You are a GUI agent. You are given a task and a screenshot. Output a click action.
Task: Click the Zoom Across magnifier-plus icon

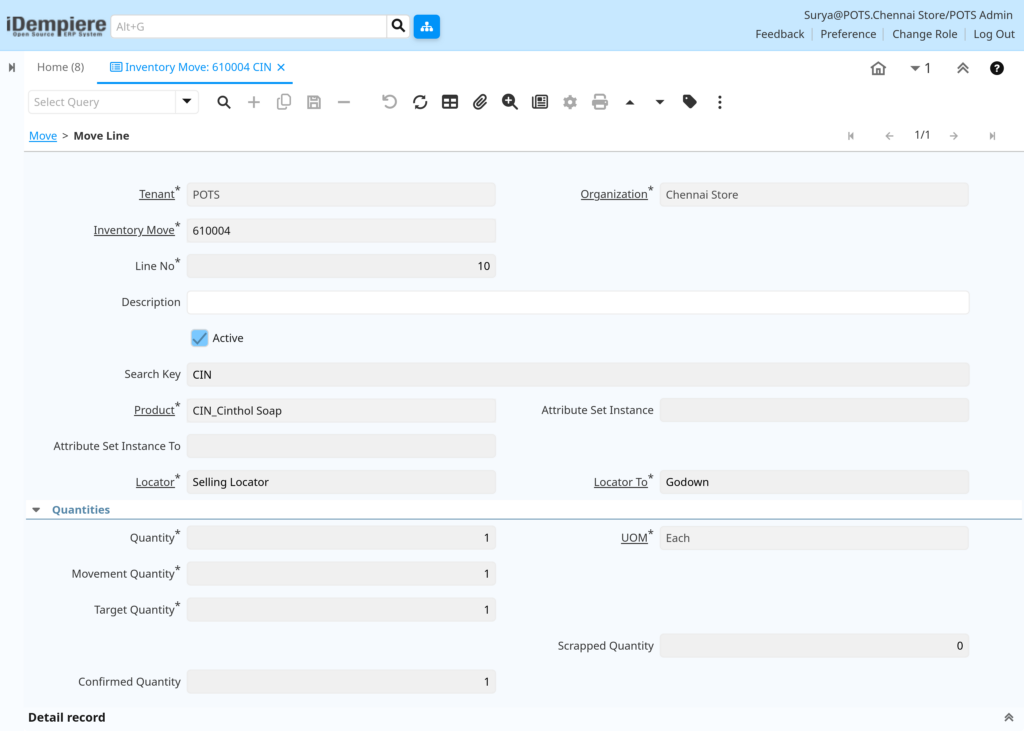[510, 102]
